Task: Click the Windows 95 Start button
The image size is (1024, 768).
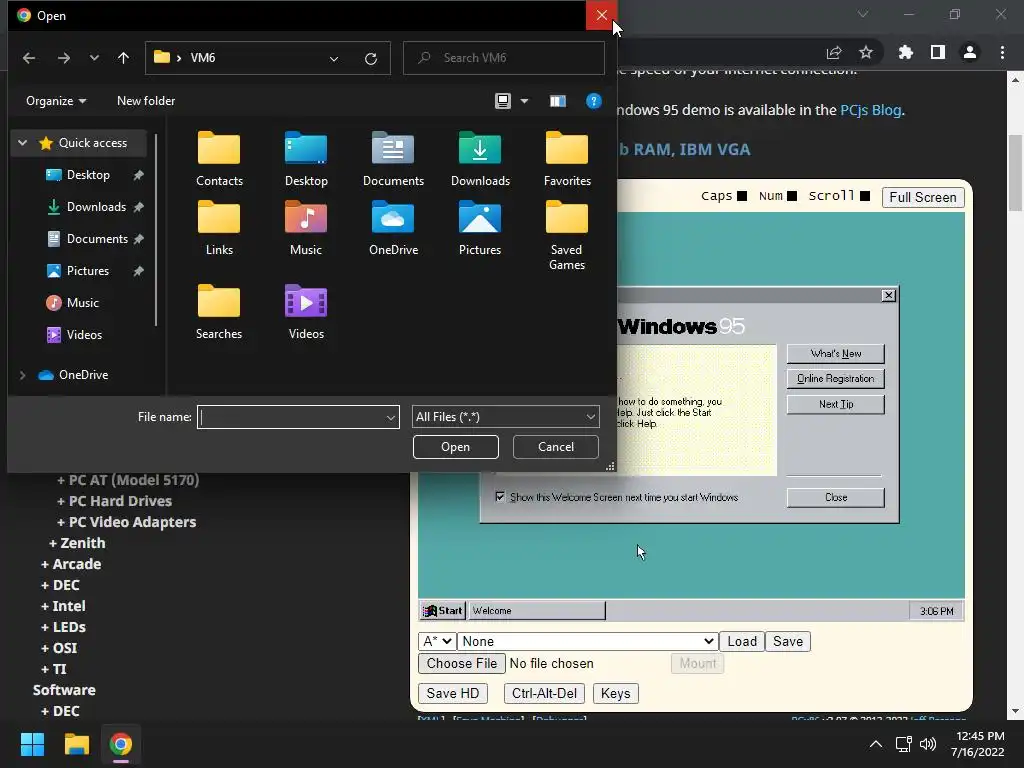Action: pyautogui.click(x=443, y=611)
